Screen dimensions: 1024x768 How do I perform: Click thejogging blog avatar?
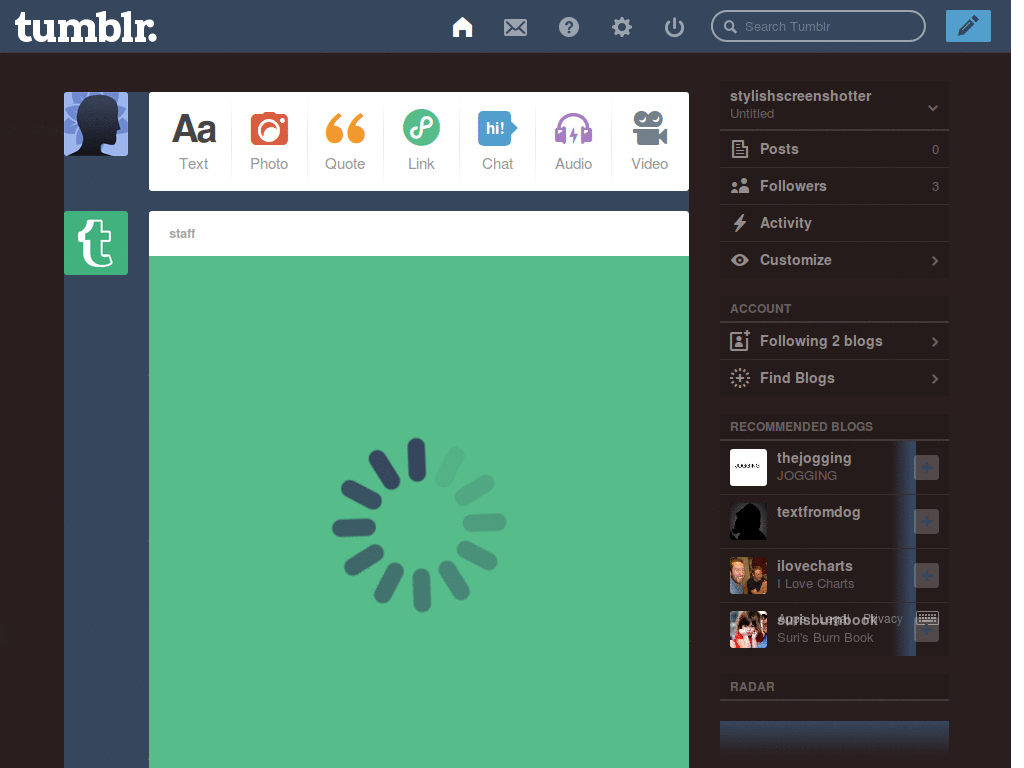748,468
